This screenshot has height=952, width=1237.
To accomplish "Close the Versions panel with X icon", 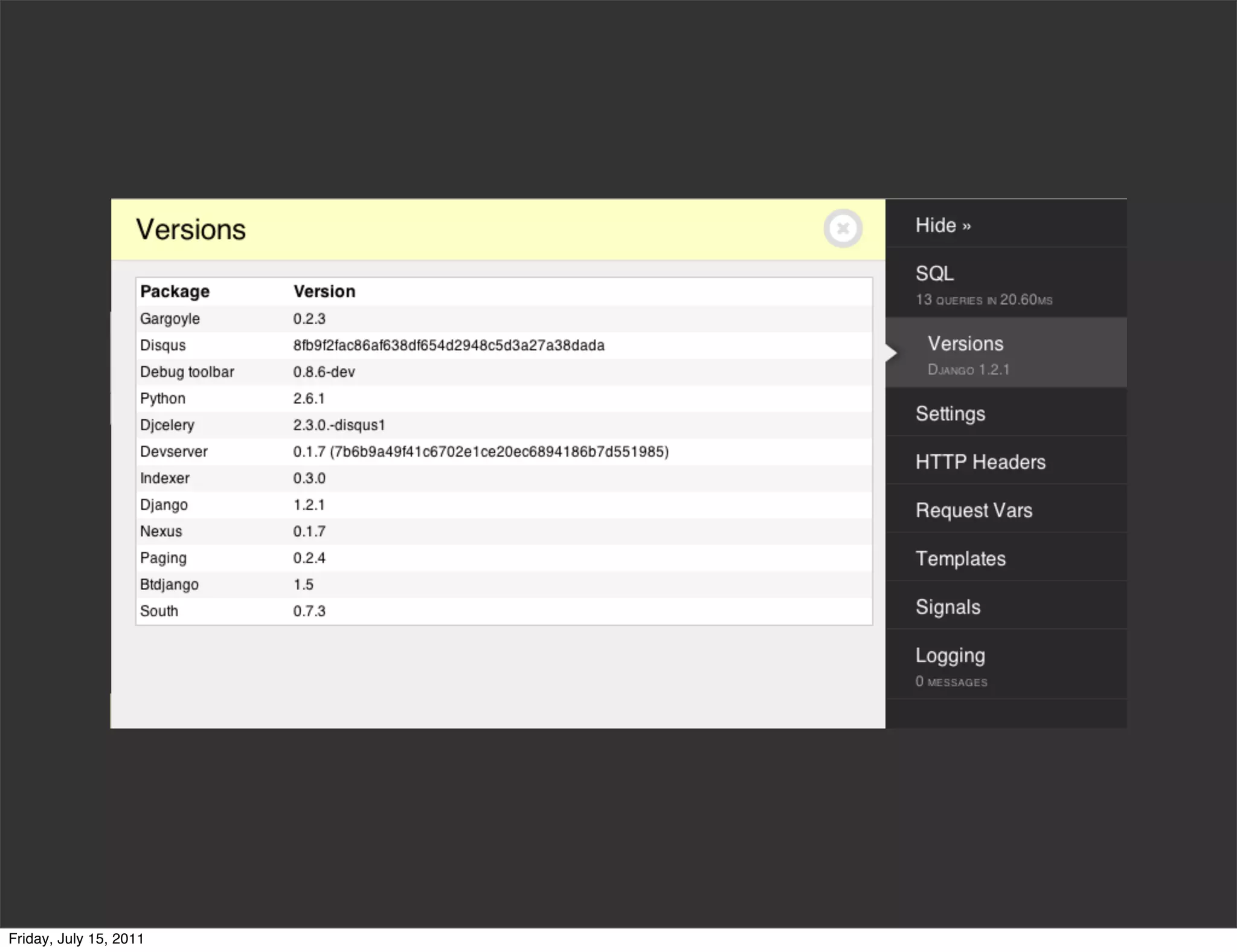I will tap(843, 228).
